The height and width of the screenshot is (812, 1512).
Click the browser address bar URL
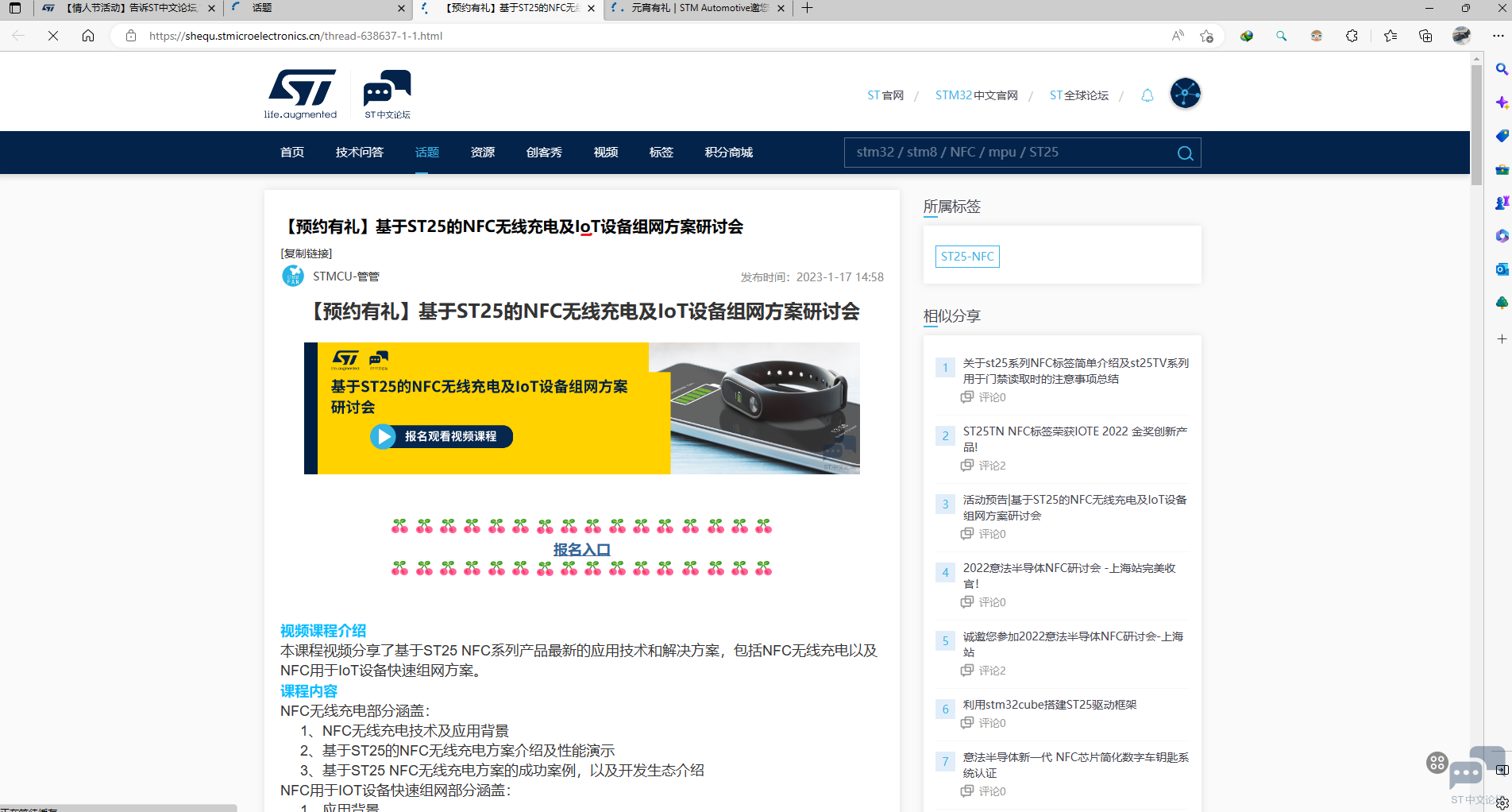295,36
